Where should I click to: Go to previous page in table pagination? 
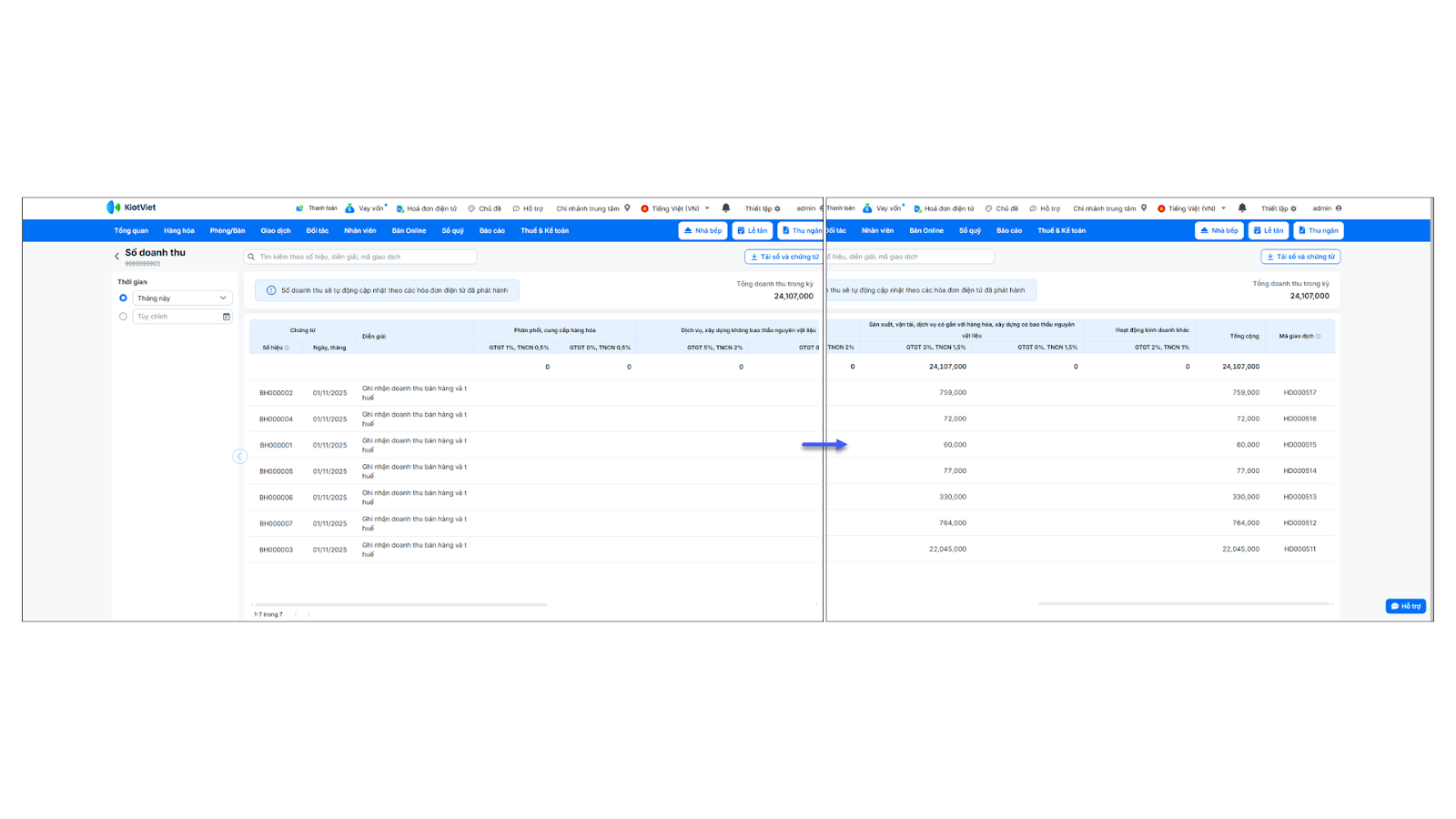[x=296, y=614]
